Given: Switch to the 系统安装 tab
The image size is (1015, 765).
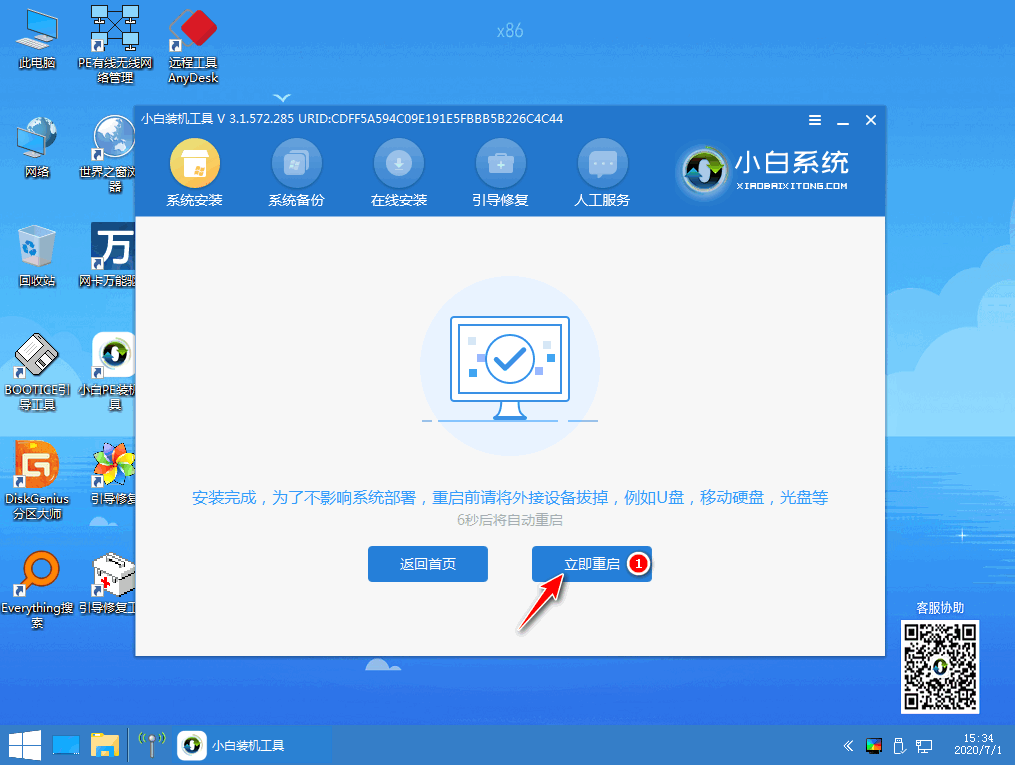Looking at the screenshot, I should click(x=194, y=170).
